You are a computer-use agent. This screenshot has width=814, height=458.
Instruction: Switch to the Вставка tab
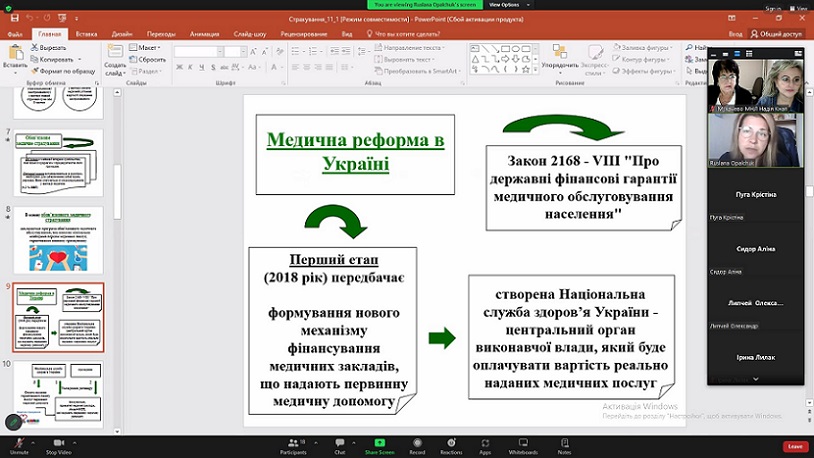point(86,34)
